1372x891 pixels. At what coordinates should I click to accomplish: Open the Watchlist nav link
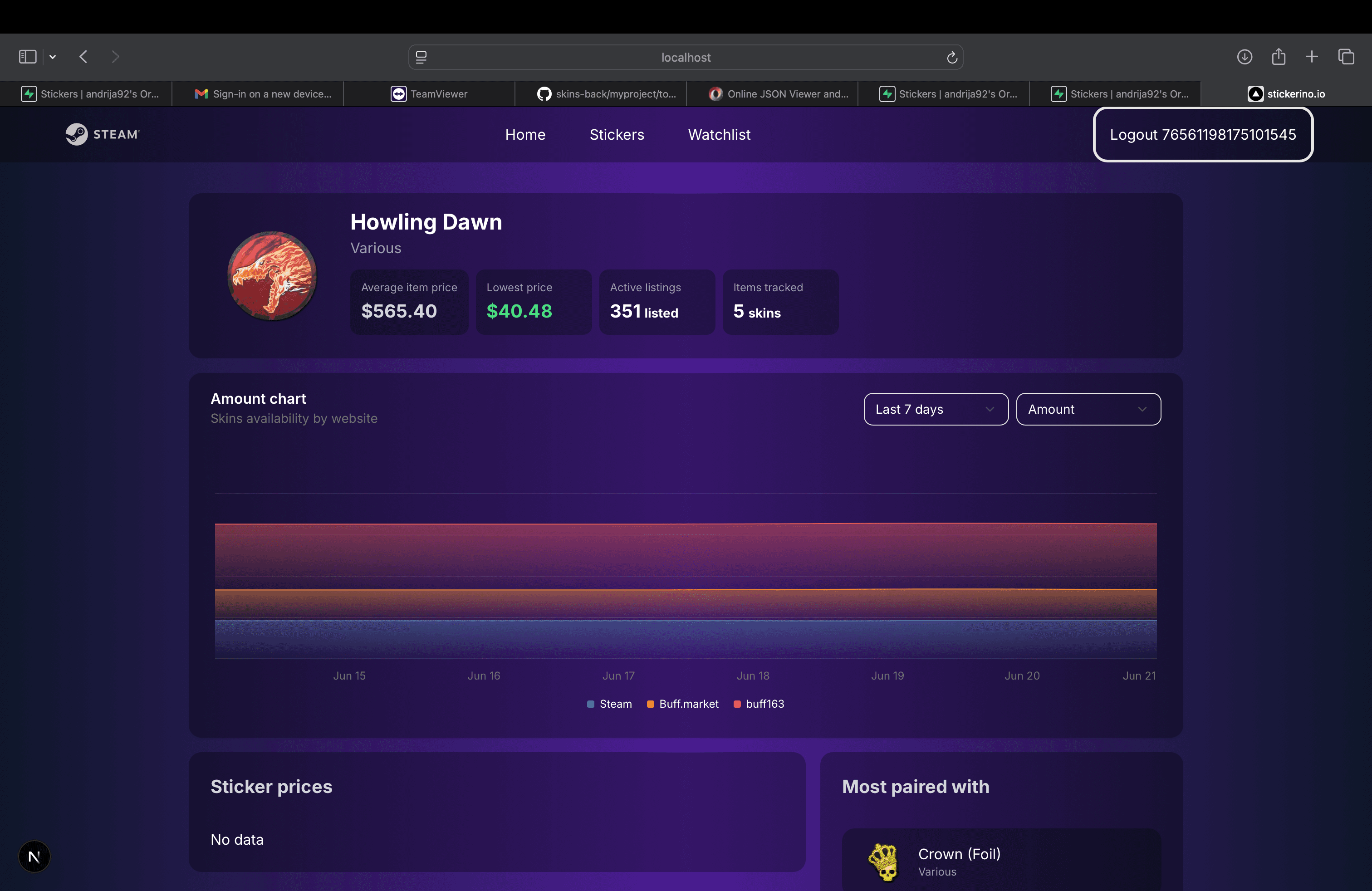(720, 134)
